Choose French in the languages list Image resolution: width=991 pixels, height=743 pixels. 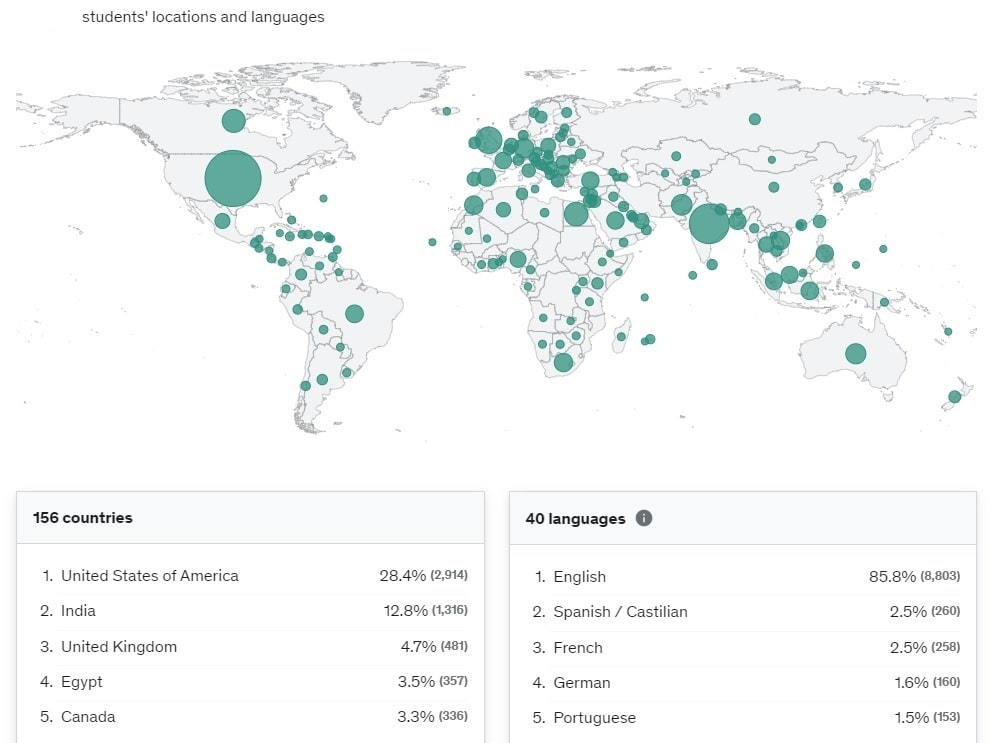pos(578,647)
